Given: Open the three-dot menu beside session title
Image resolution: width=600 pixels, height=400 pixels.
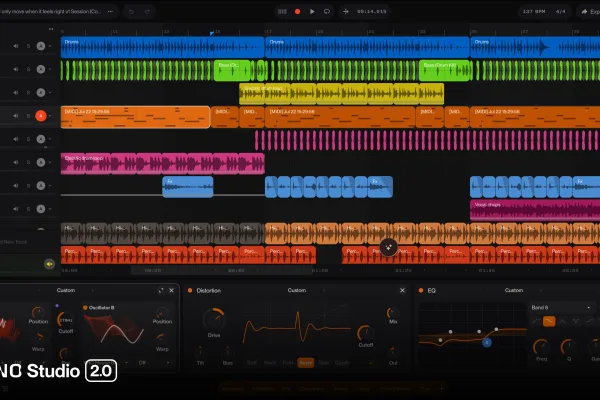Looking at the screenshot, I should tap(111, 11).
